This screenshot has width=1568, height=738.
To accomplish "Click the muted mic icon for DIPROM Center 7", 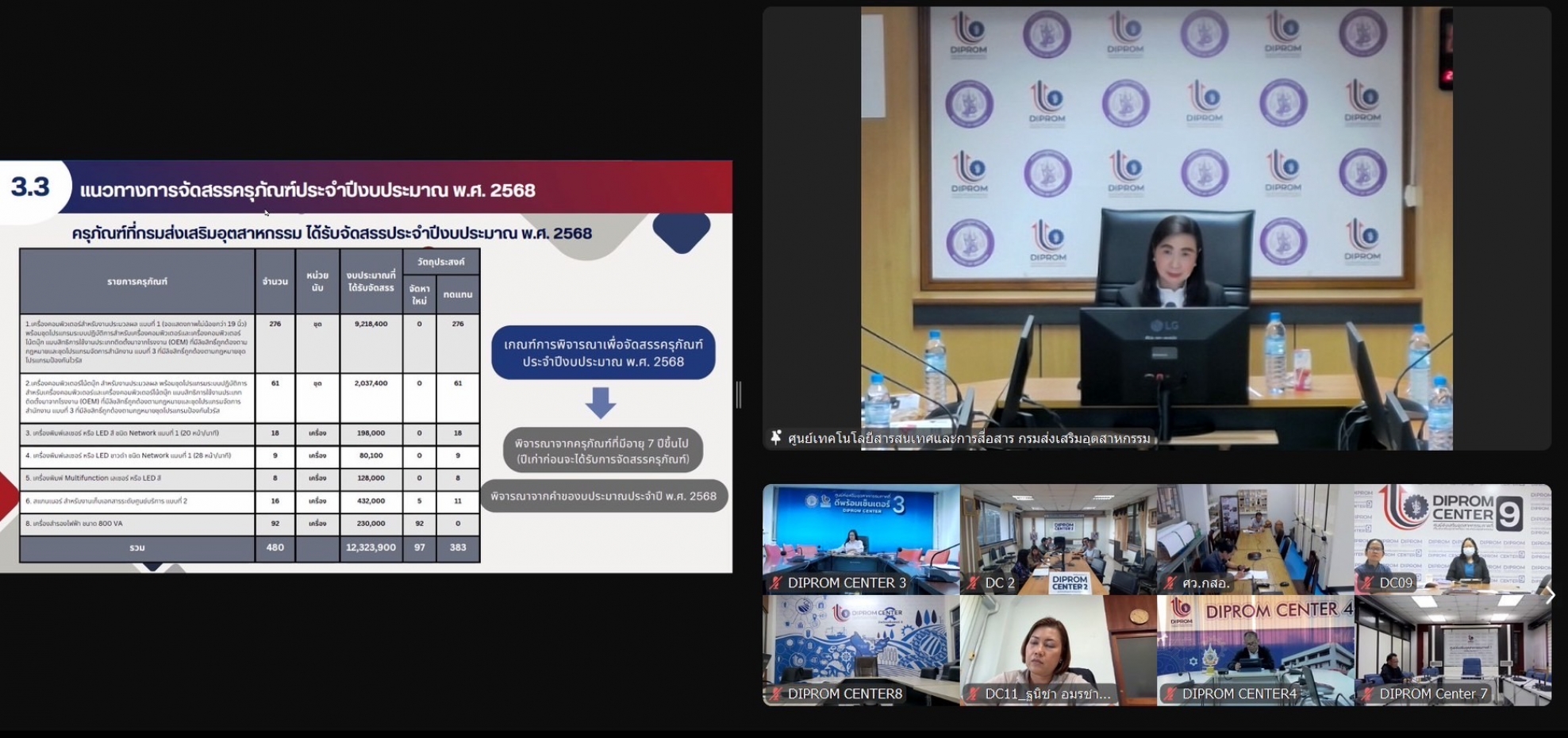I will pyautogui.click(x=1368, y=694).
